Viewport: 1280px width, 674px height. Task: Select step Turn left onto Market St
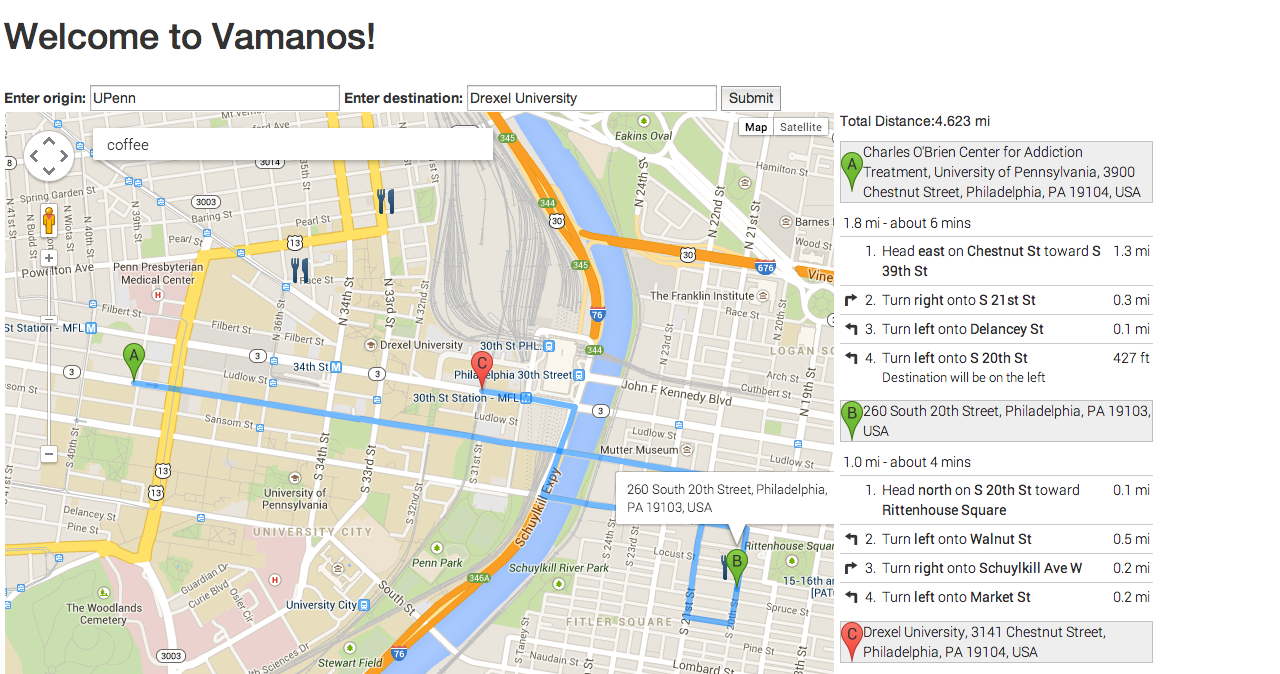click(x=996, y=597)
